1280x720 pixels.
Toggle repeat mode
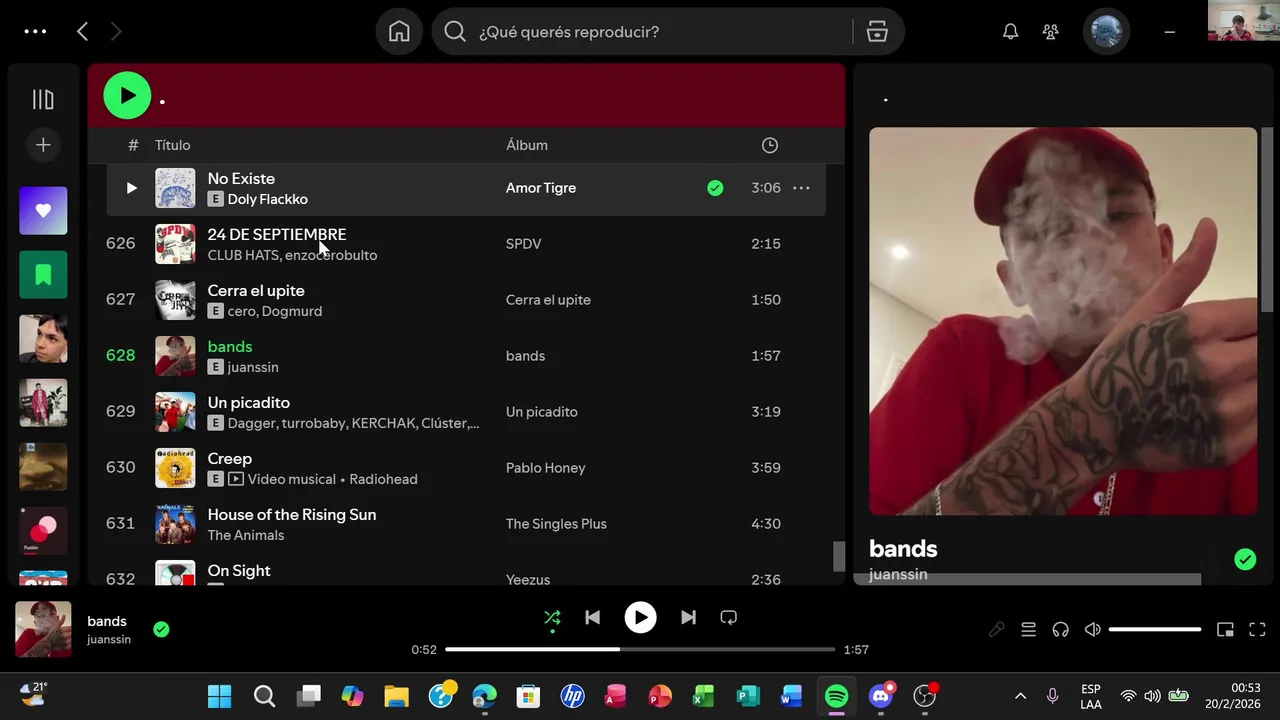[728, 618]
